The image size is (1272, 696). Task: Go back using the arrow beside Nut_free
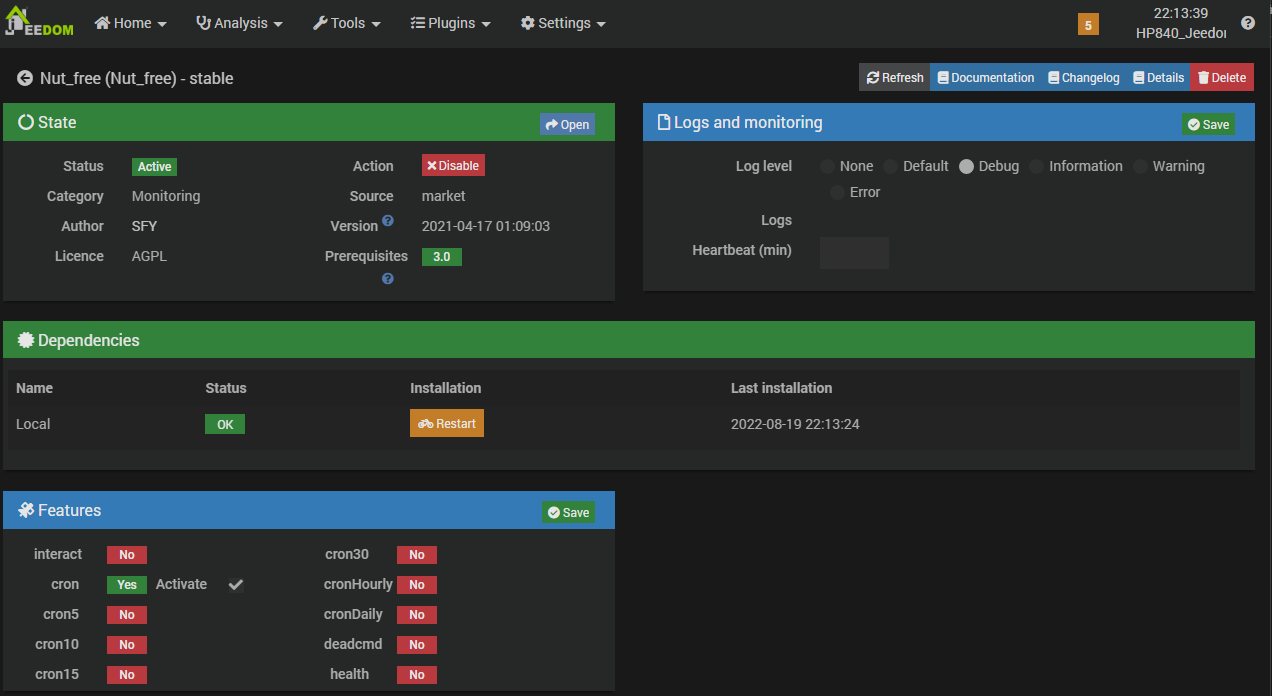[25, 78]
